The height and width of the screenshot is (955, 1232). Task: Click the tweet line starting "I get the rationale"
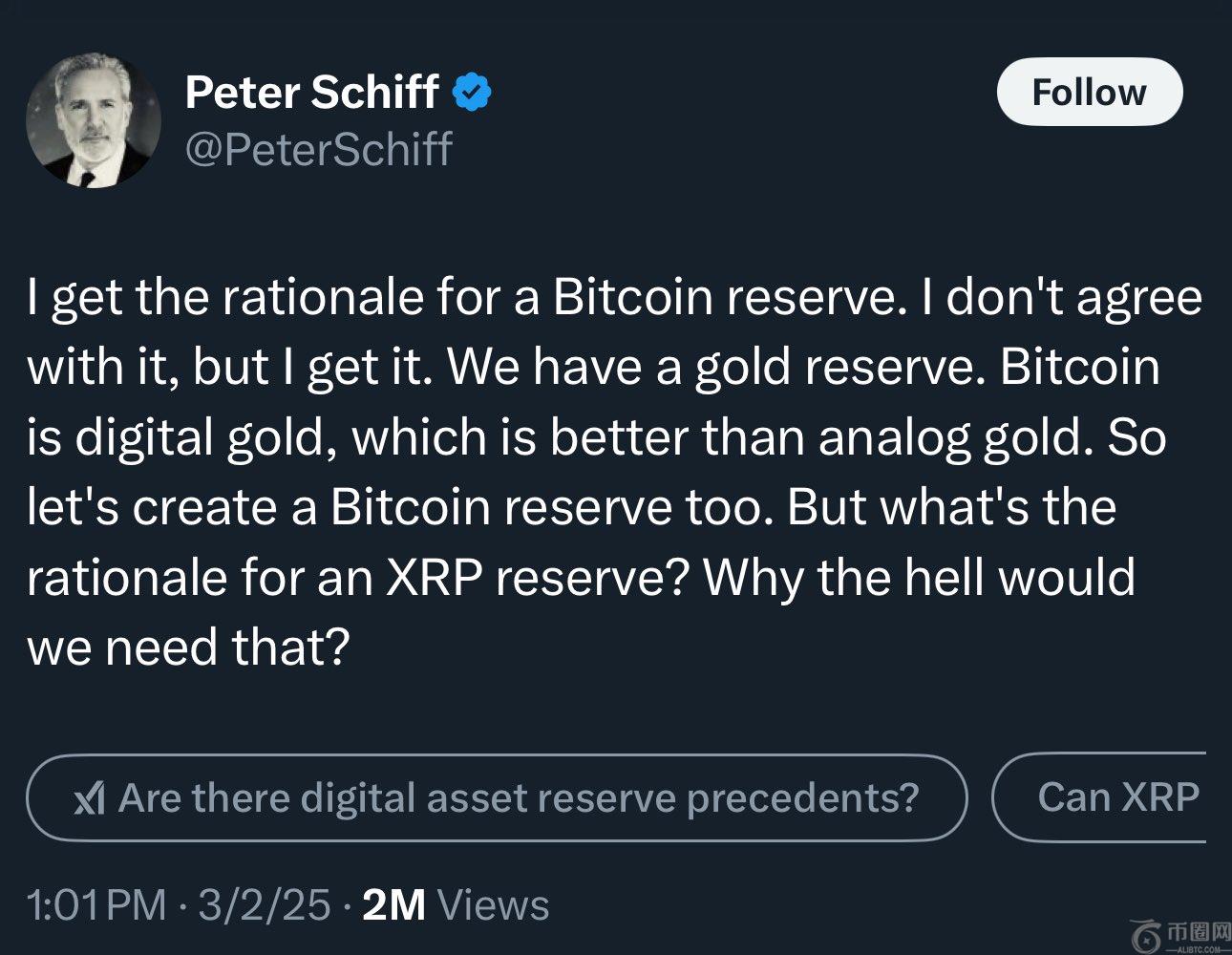pyautogui.click(x=613, y=297)
